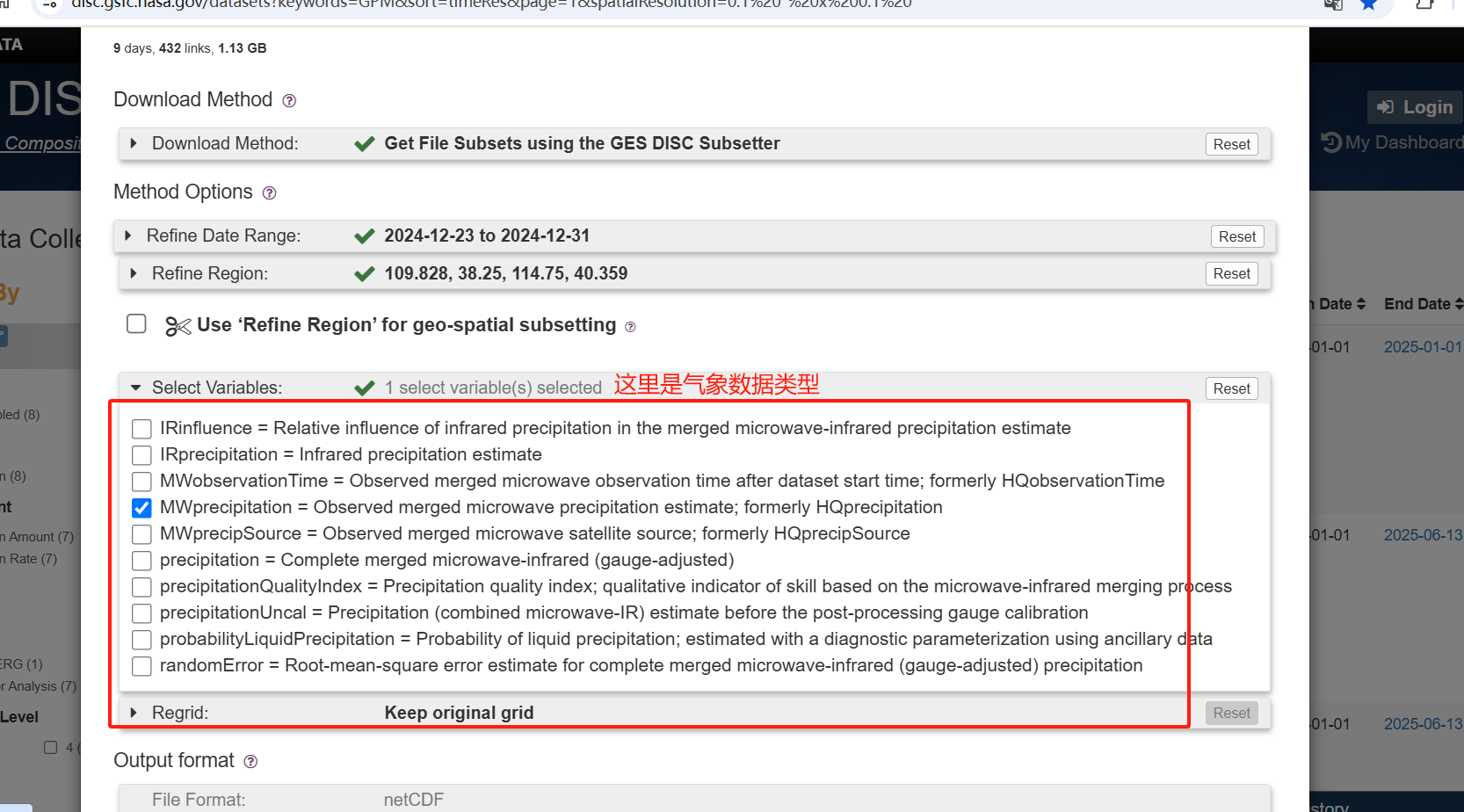Click My Dashboard history icon
Screen dimensions: 1464x812
point(1331,142)
